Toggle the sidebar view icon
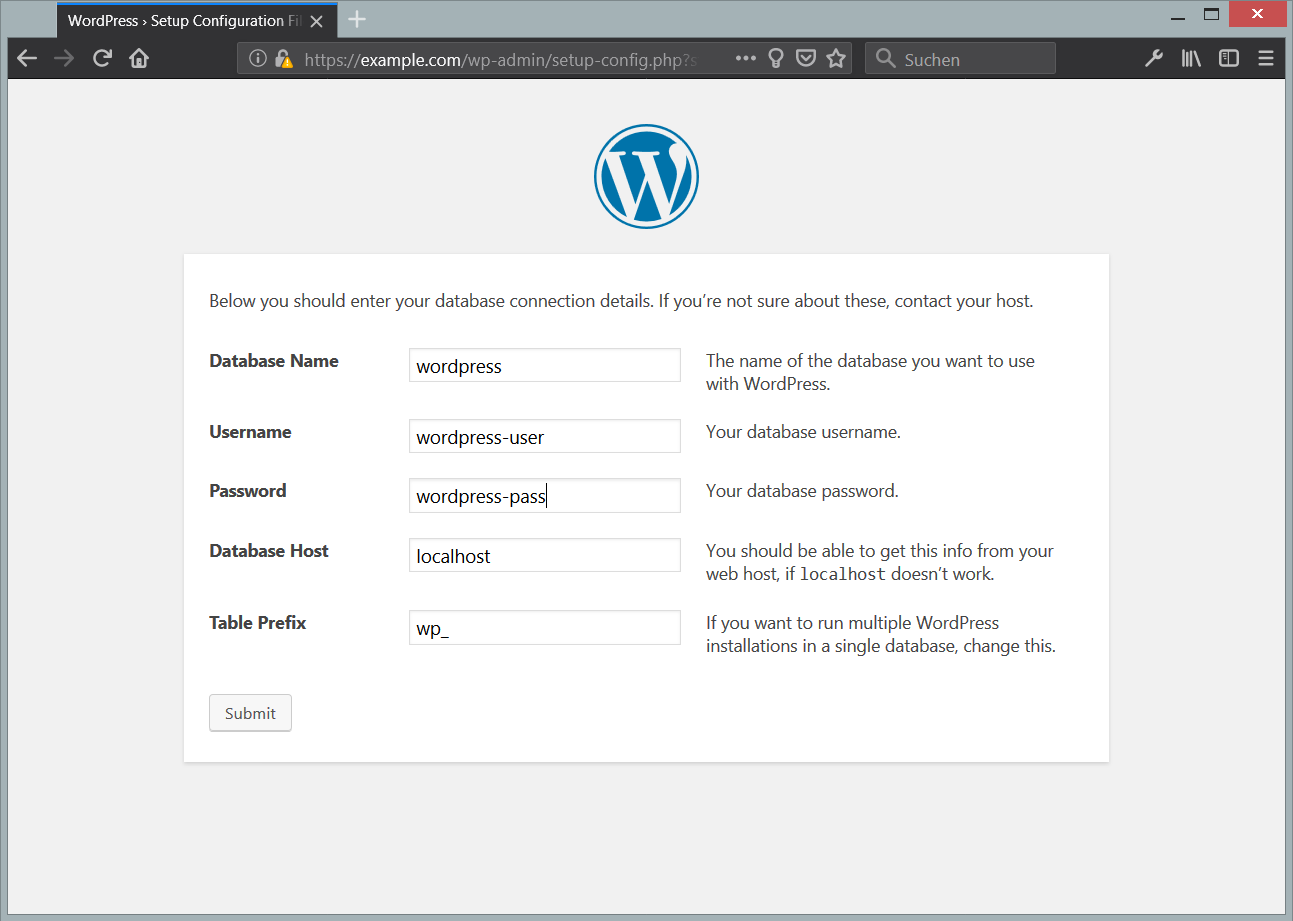 1228,59
